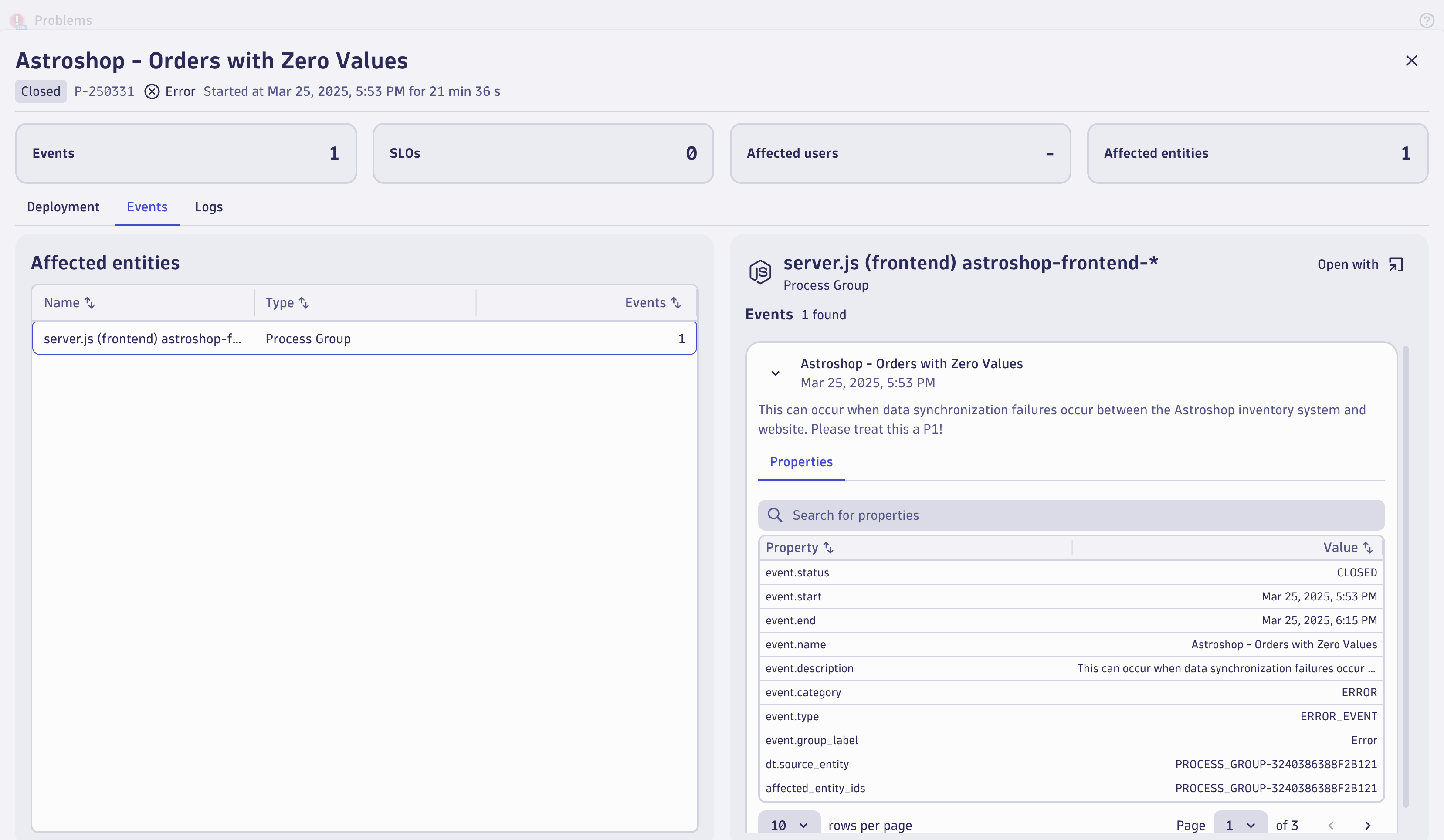
Task: Click the Open with external arrow icon
Action: (1396, 265)
